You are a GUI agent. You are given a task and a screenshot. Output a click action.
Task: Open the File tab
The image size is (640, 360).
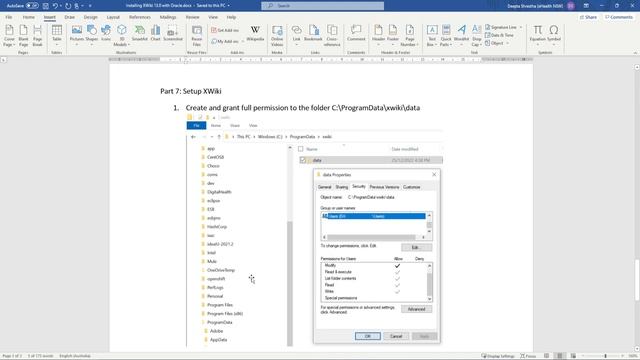point(9,17)
